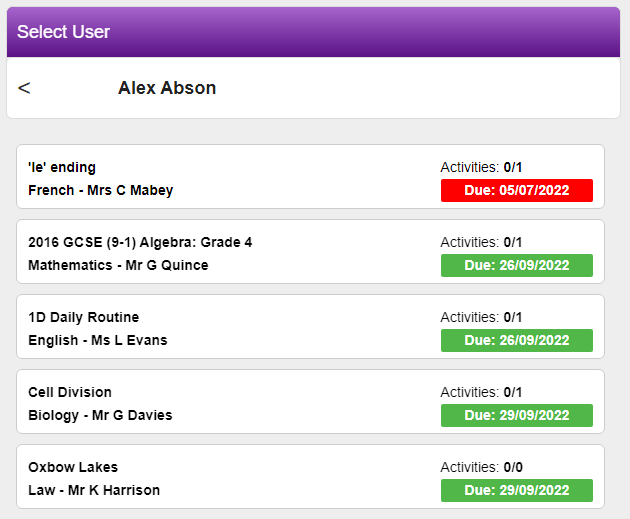This screenshot has height=519, width=630.
Task: Click Law Due: 29/09/2022 green badge
Action: [517, 490]
